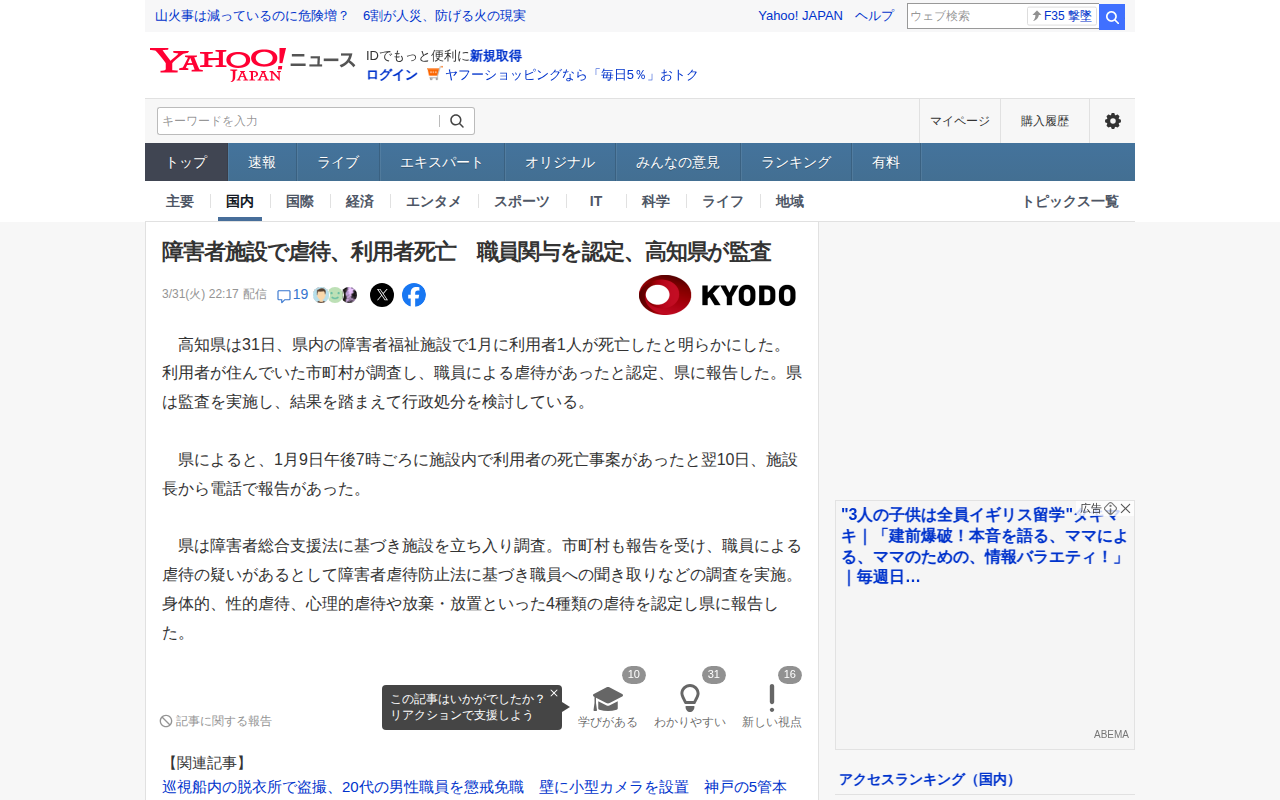Select the 有料 navigation tab
The height and width of the screenshot is (800, 1280).
[886, 162]
